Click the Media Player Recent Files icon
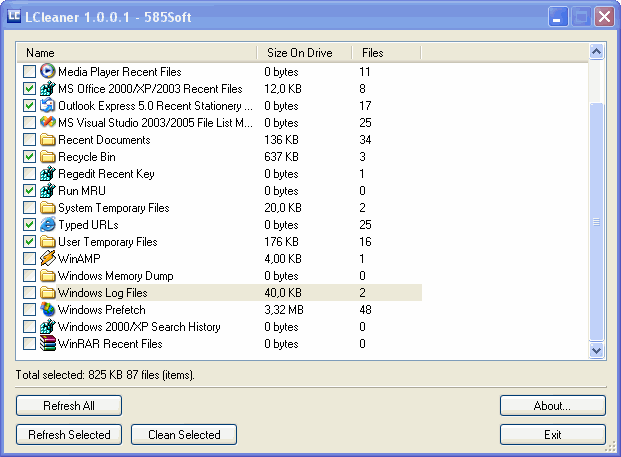This screenshot has width=621, height=457. coord(48,71)
